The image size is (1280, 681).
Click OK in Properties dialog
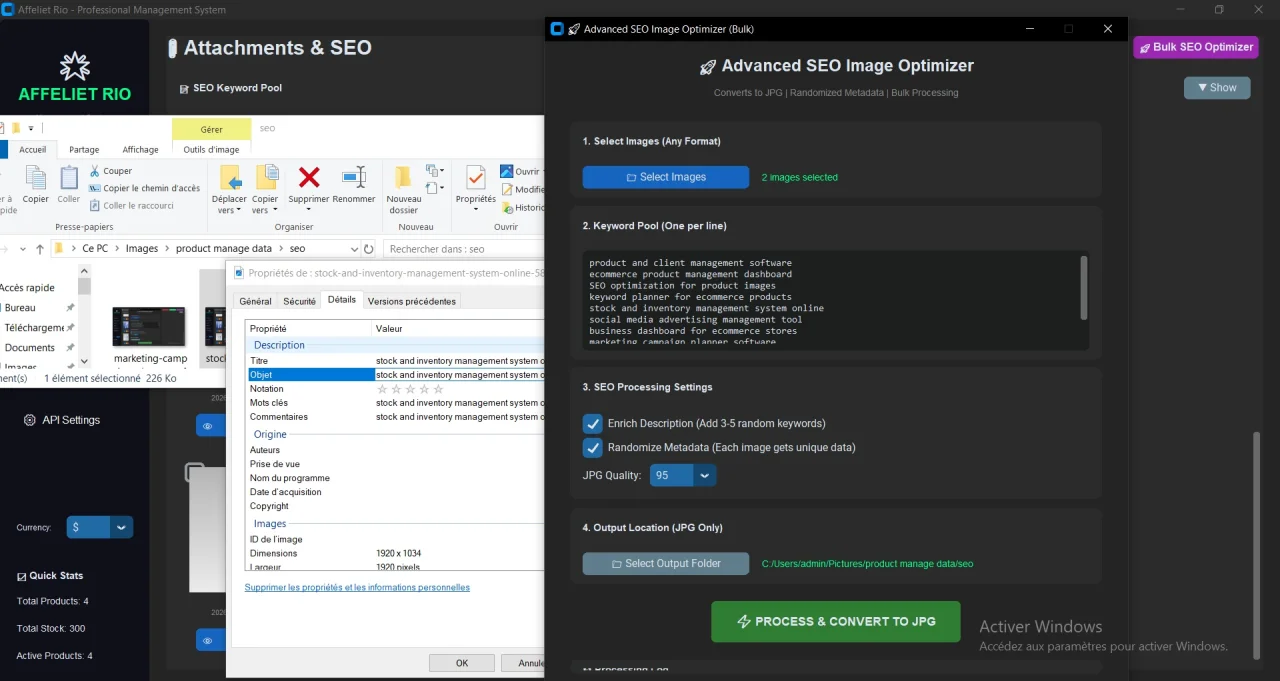(462, 663)
